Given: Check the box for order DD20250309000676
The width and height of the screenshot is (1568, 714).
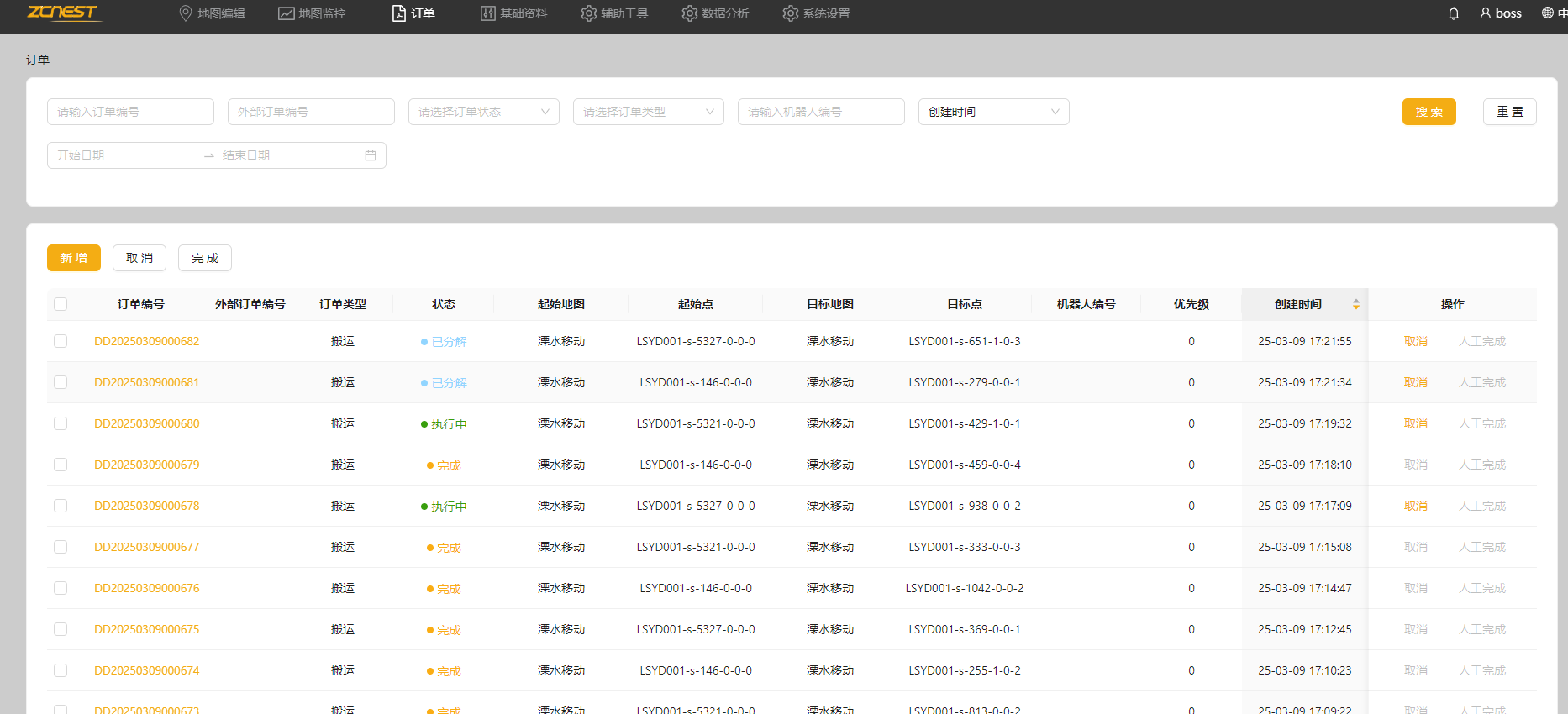Looking at the screenshot, I should pyautogui.click(x=61, y=588).
